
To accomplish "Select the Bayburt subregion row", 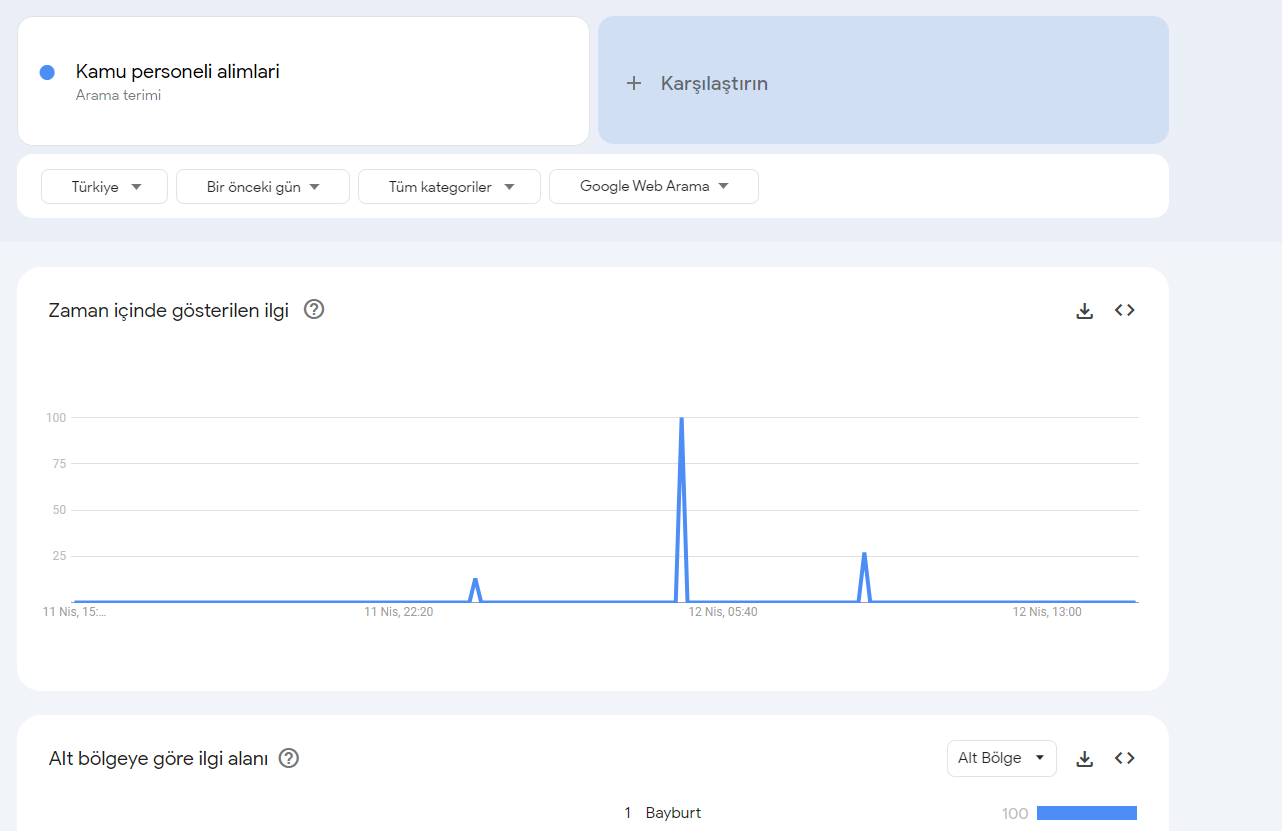I will (x=880, y=813).
